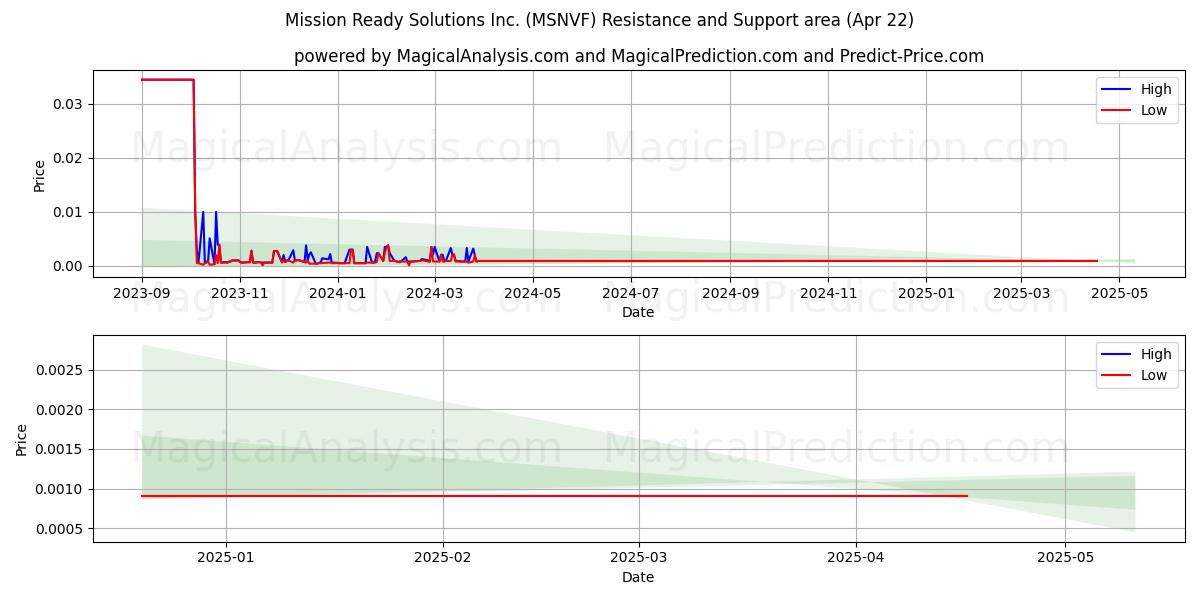This screenshot has width=1200, height=600.
Task: Click the 2025-01 tick label in bottom chart
Action: tap(226, 558)
